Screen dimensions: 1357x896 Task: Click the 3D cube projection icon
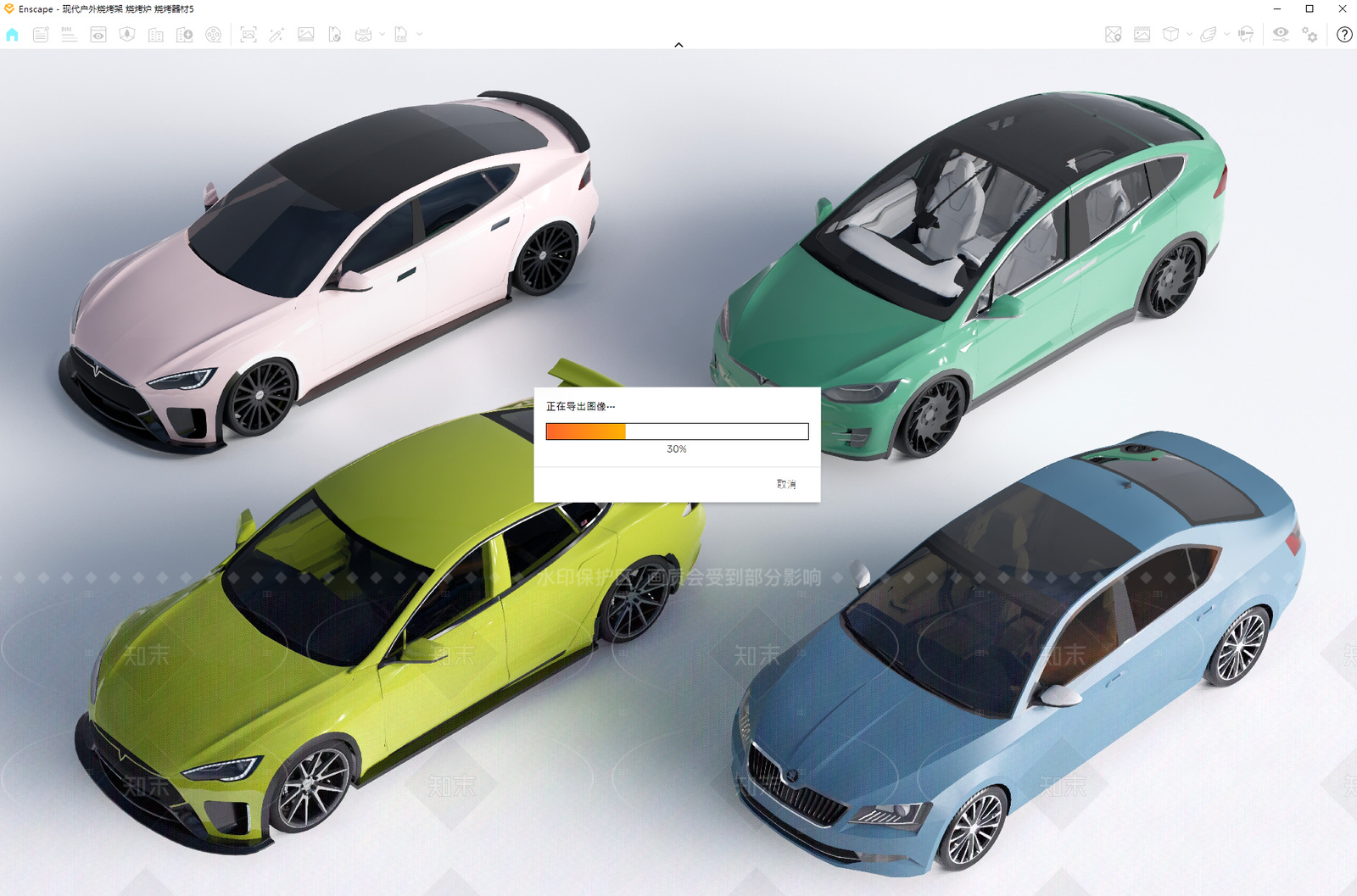pyautogui.click(x=1171, y=35)
